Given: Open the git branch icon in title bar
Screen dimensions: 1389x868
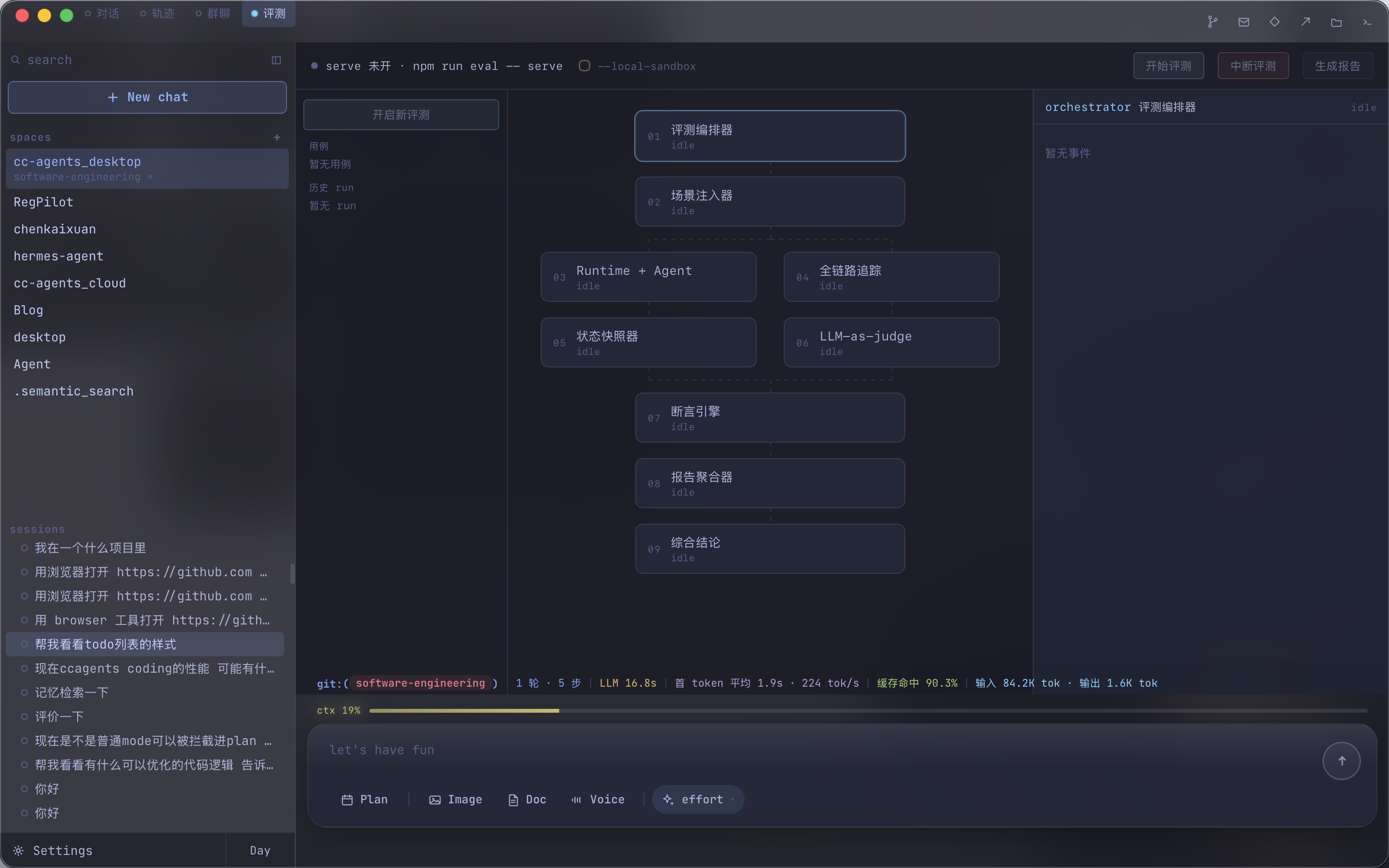Looking at the screenshot, I should [1212, 22].
